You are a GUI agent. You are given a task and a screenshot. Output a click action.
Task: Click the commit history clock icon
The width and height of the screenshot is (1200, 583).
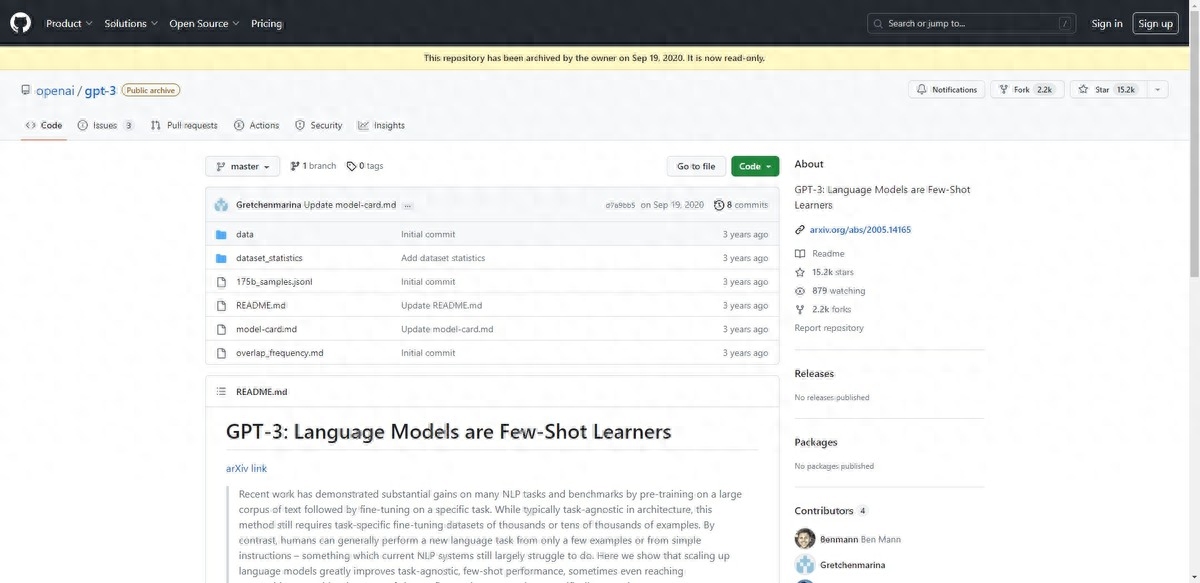pyautogui.click(x=719, y=205)
